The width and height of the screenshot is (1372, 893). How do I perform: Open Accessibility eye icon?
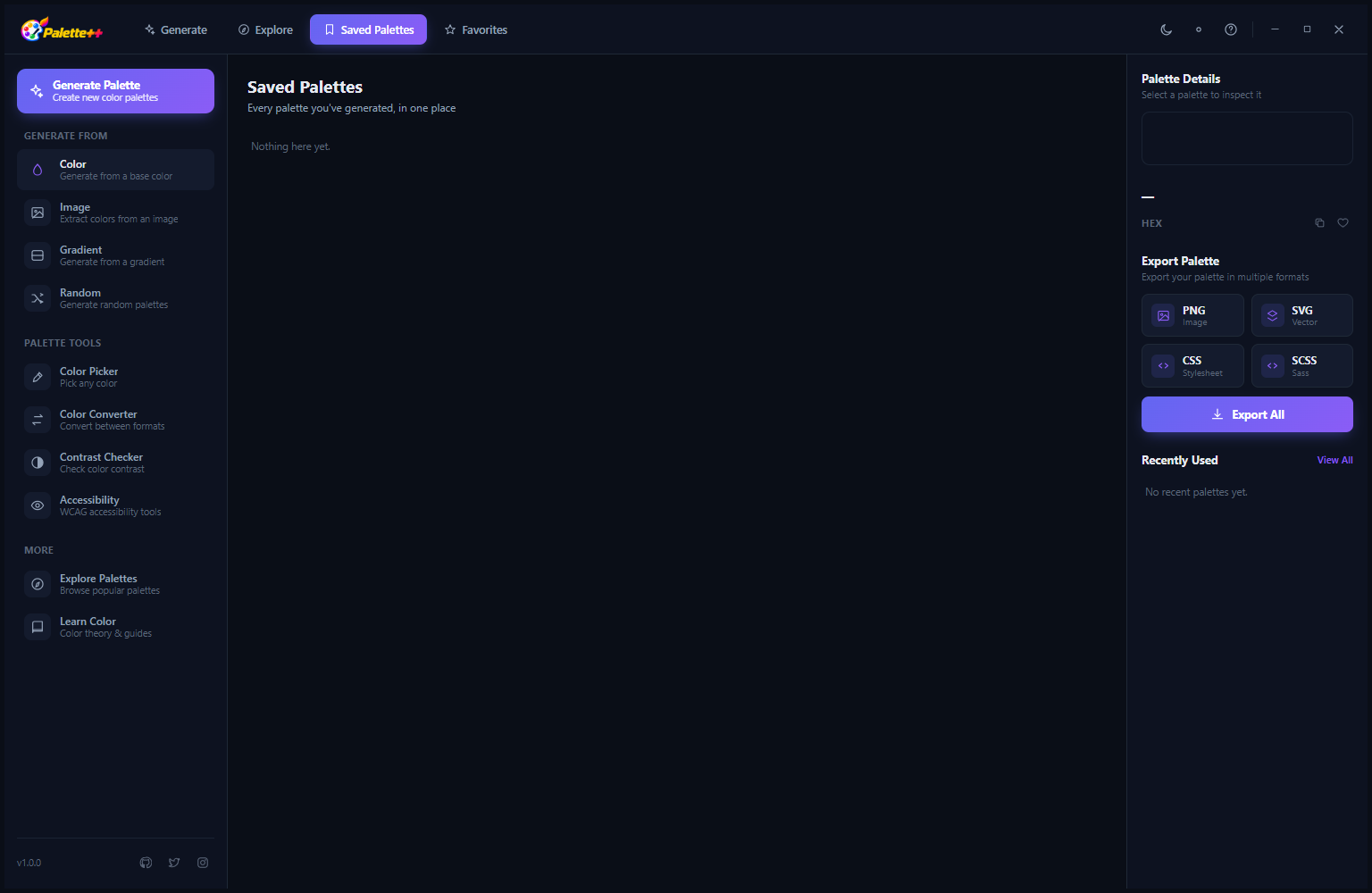[38, 505]
